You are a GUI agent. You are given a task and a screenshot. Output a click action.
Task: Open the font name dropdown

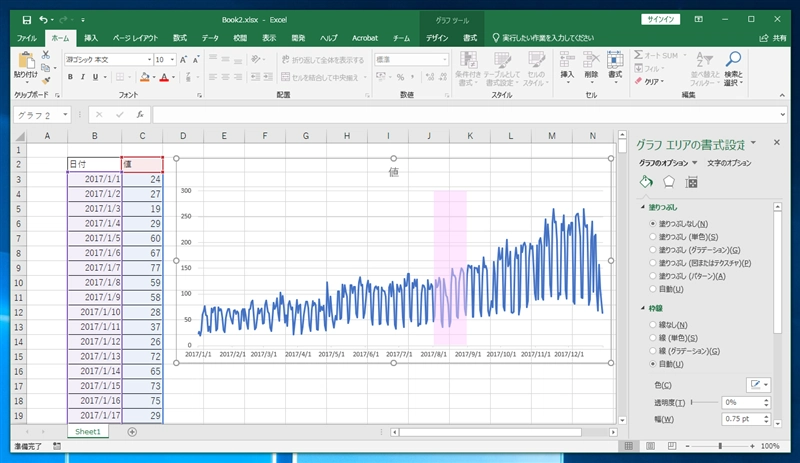149,60
